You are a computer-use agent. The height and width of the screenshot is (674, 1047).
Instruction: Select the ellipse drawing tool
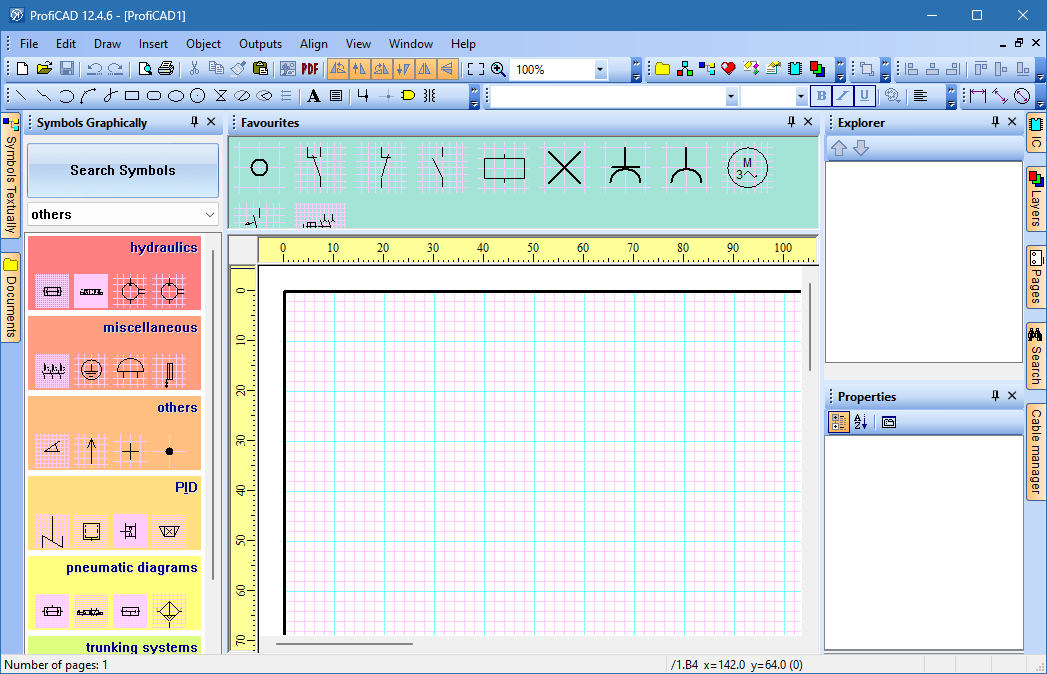coord(176,96)
